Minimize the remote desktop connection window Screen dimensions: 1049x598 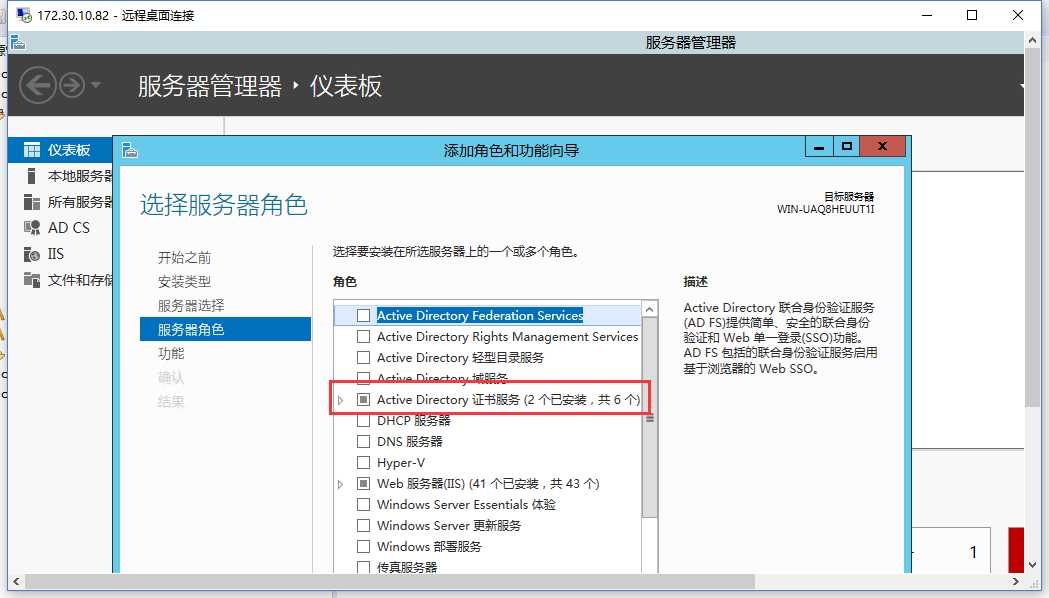927,15
